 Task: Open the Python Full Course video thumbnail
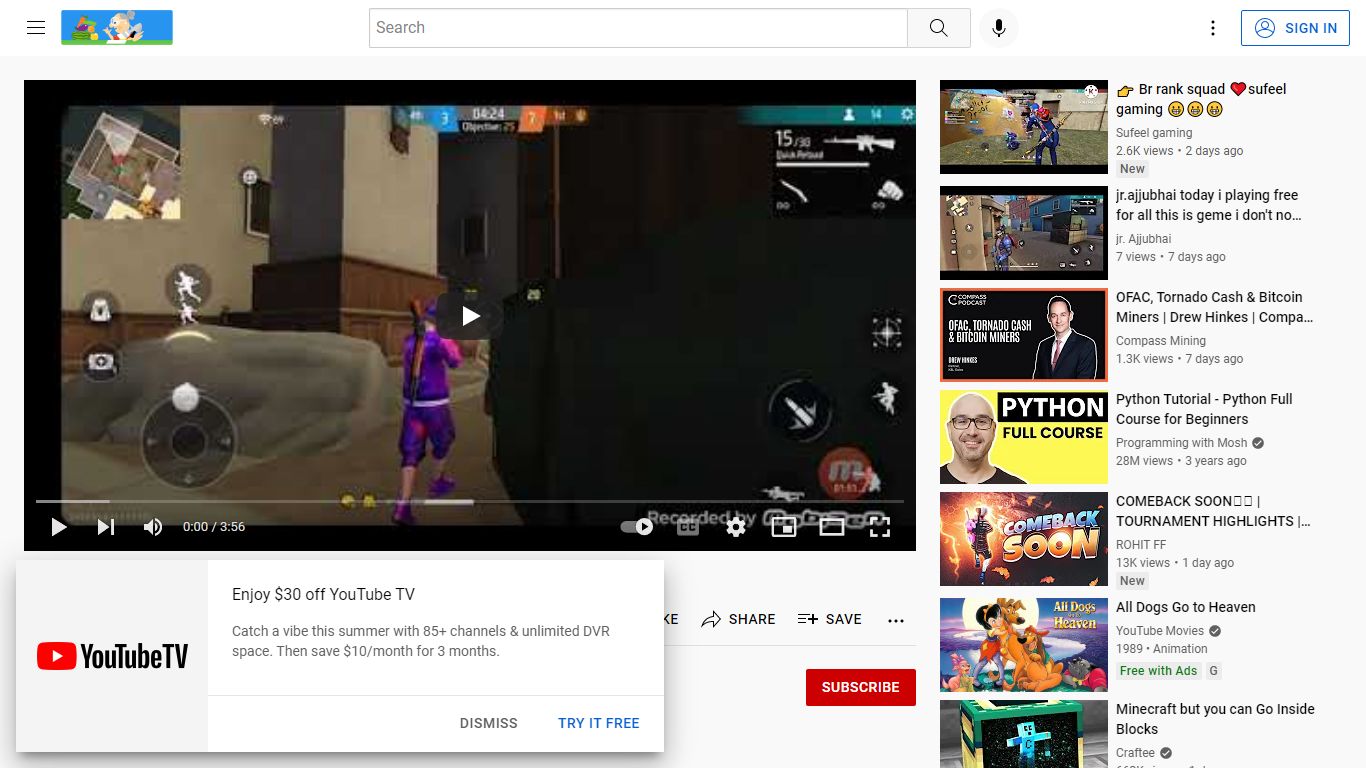pos(1024,437)
